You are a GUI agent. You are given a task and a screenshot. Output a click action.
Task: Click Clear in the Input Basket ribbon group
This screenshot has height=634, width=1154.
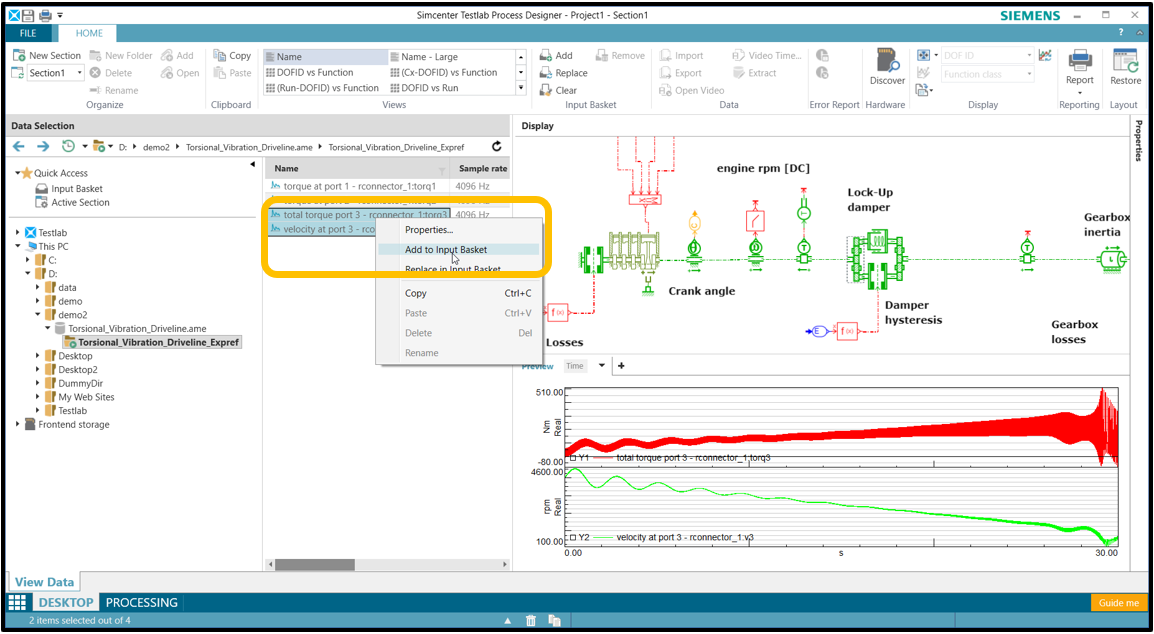pos(558,90)
